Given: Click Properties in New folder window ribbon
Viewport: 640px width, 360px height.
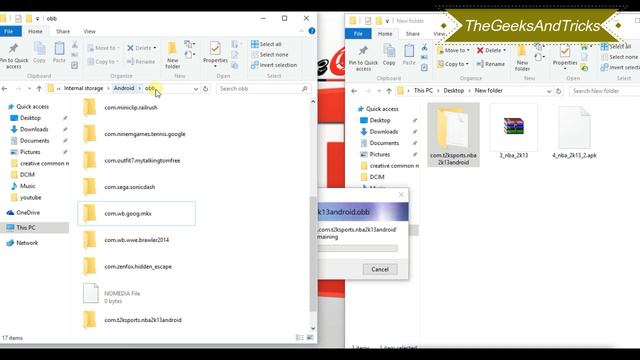Looking at the screenshot, I should pos(565,56).
